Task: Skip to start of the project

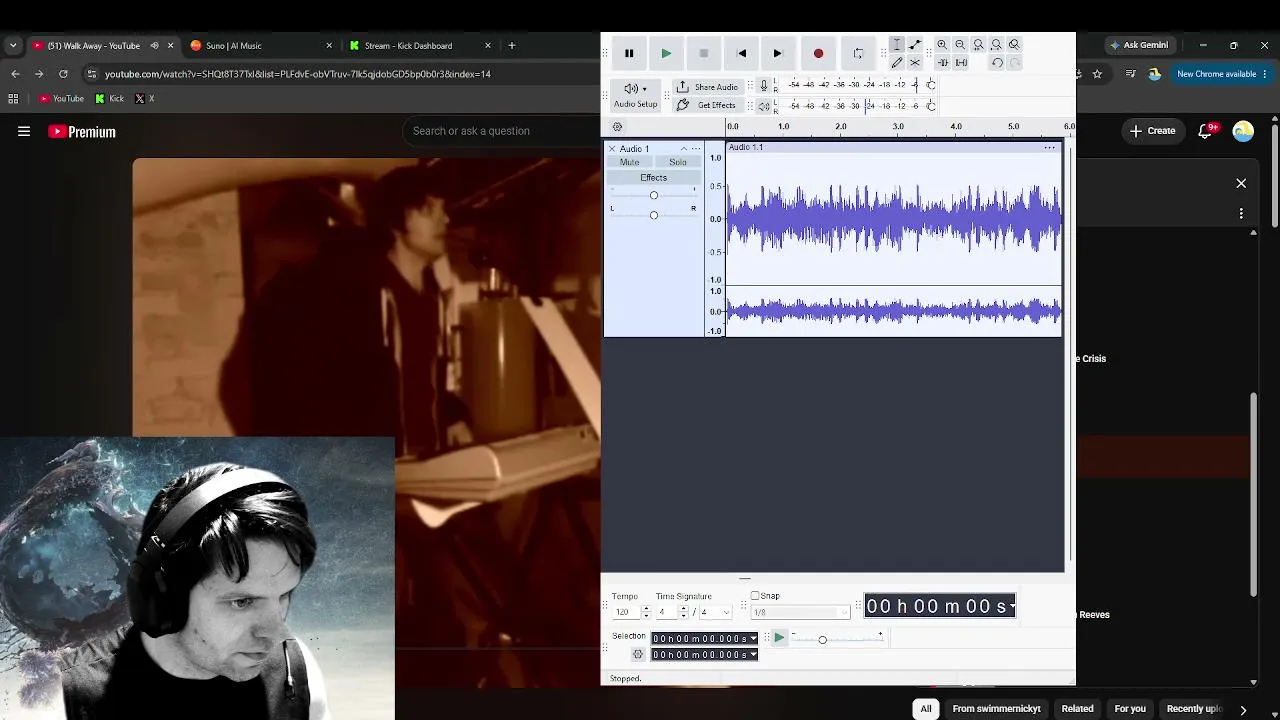Action: click(x=741, y=53)
